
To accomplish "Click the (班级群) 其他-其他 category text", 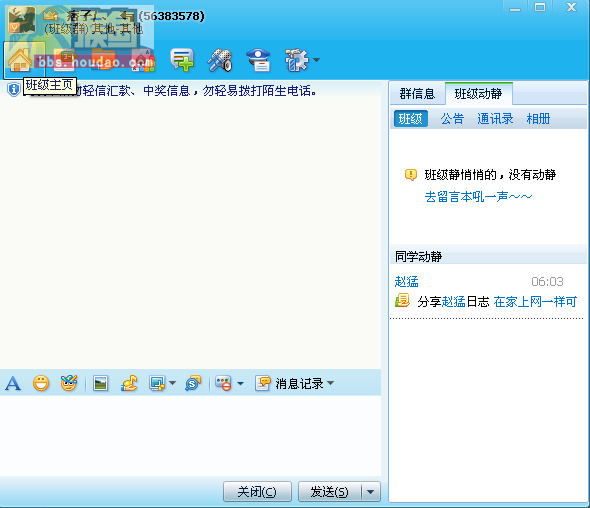I will point(94,29).
